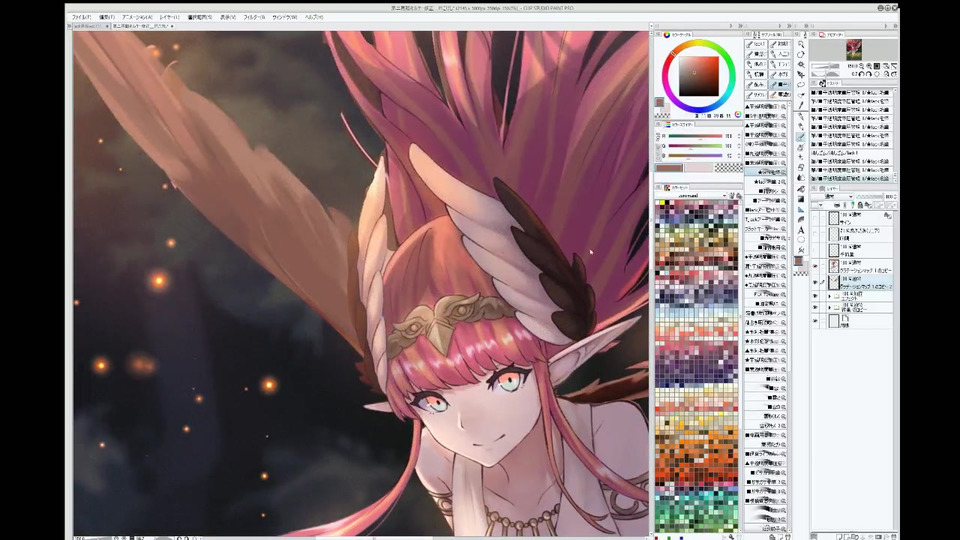This screenshot has height=540, width=960.
Task: Select the Correct line tool
Action: tap(801, 250)
